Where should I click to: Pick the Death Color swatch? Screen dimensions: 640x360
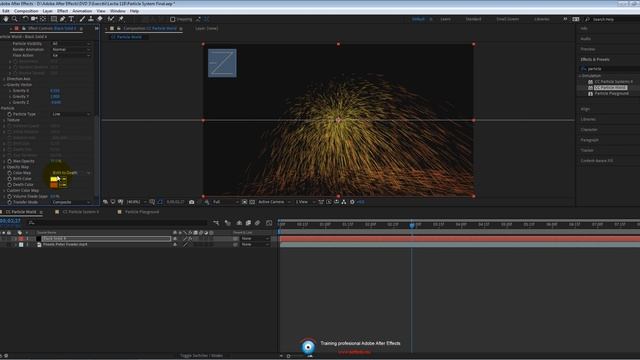54,185
